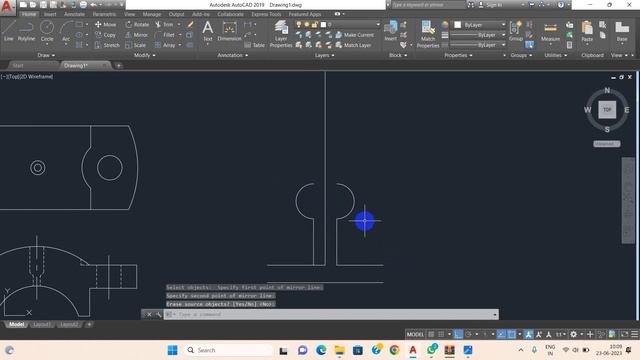Open the Insert ribbon tab

(x=50, y=14)
